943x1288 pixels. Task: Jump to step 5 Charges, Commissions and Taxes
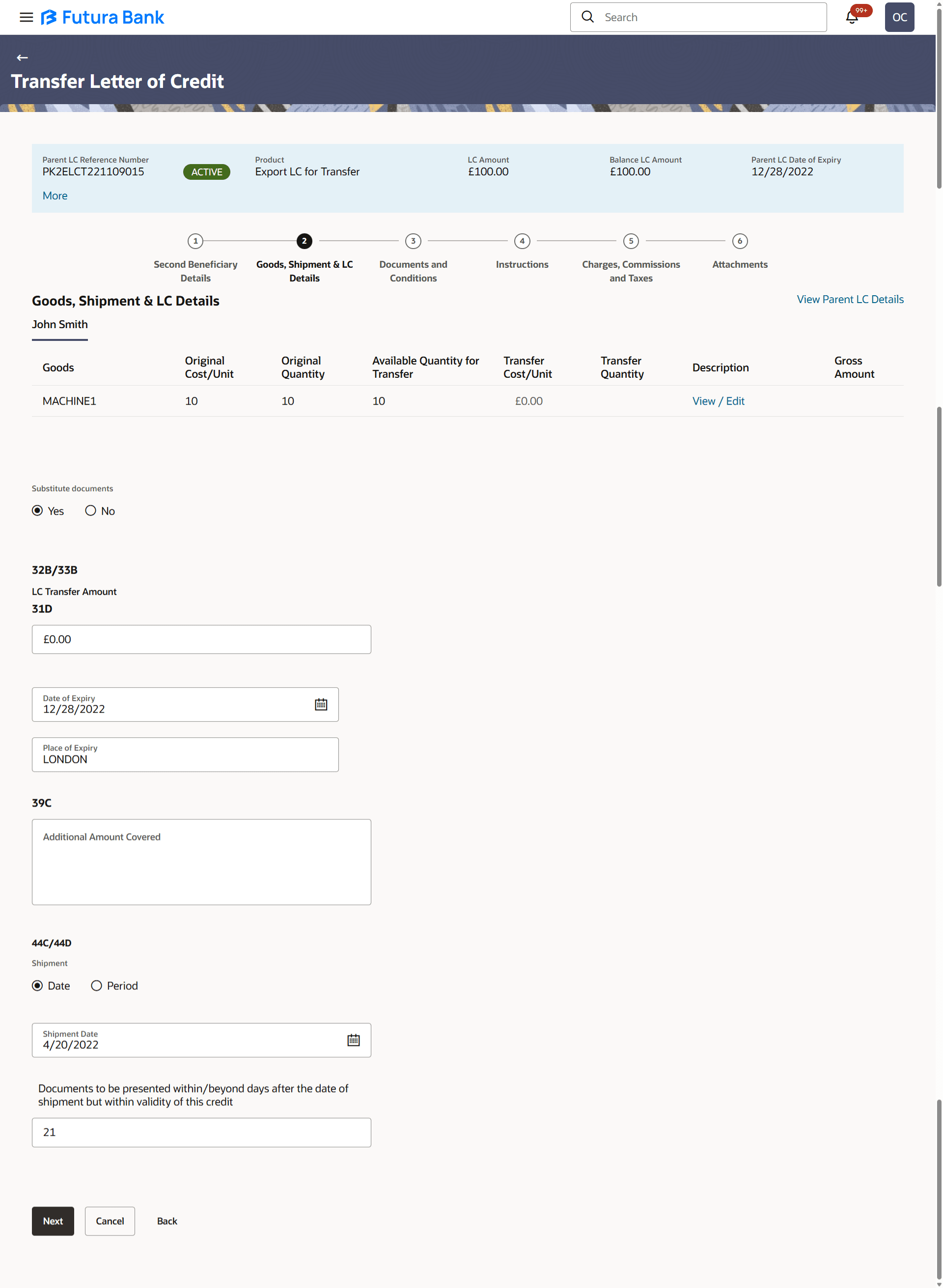point(631,242)
